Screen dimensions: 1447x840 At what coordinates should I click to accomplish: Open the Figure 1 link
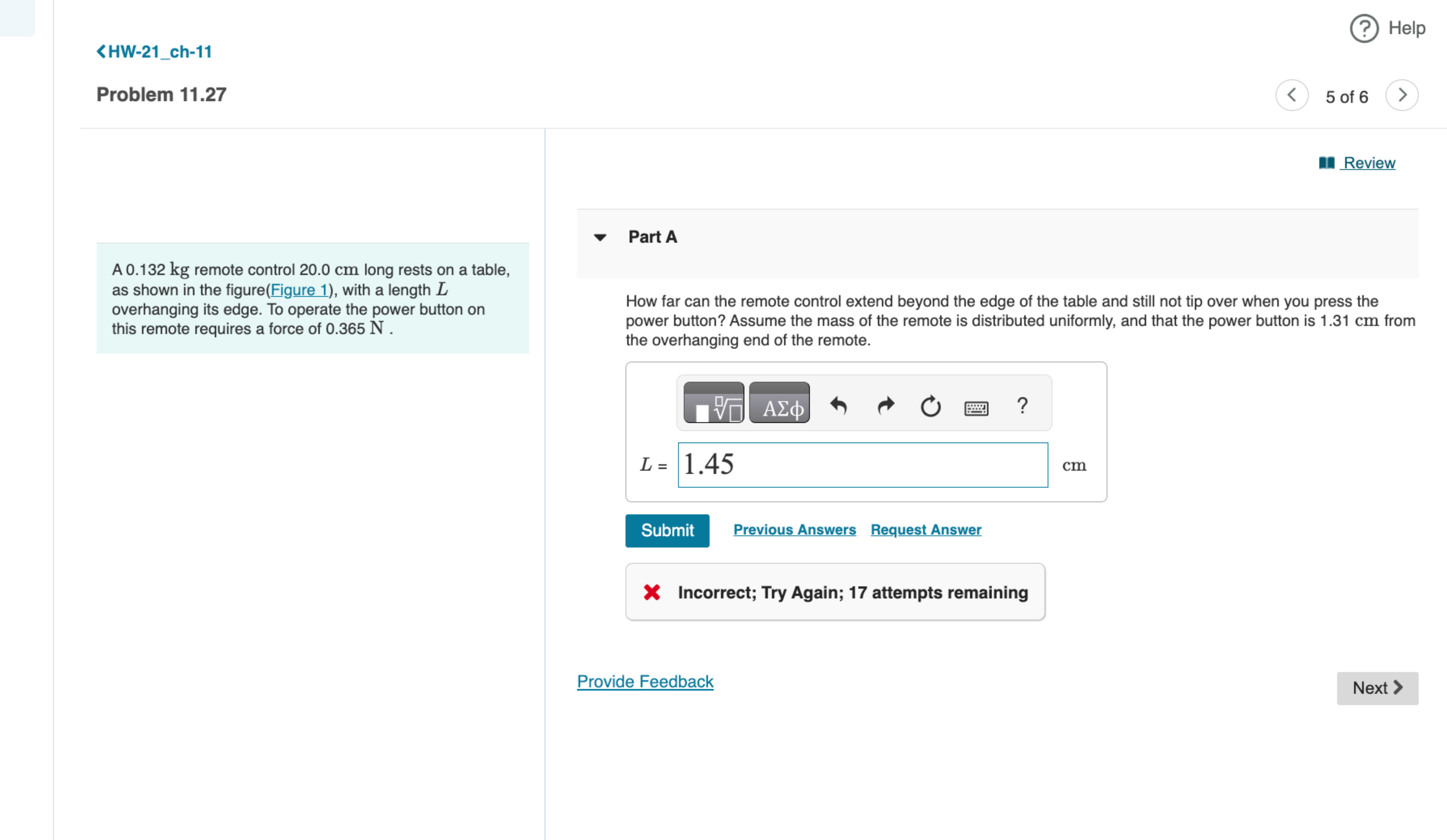click(x=299, y=290)
